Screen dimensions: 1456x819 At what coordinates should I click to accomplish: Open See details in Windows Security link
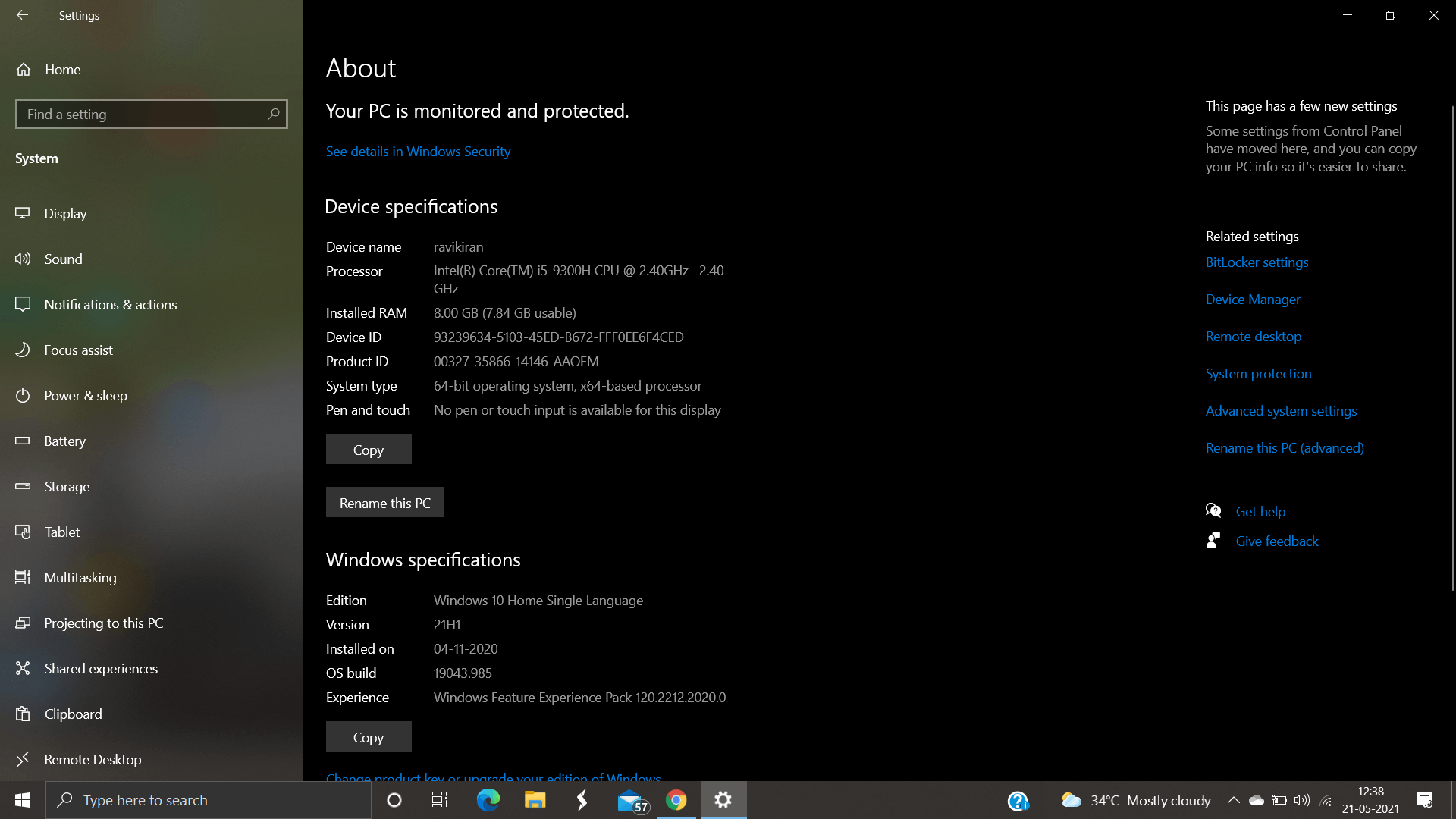(x=418, y=151)
